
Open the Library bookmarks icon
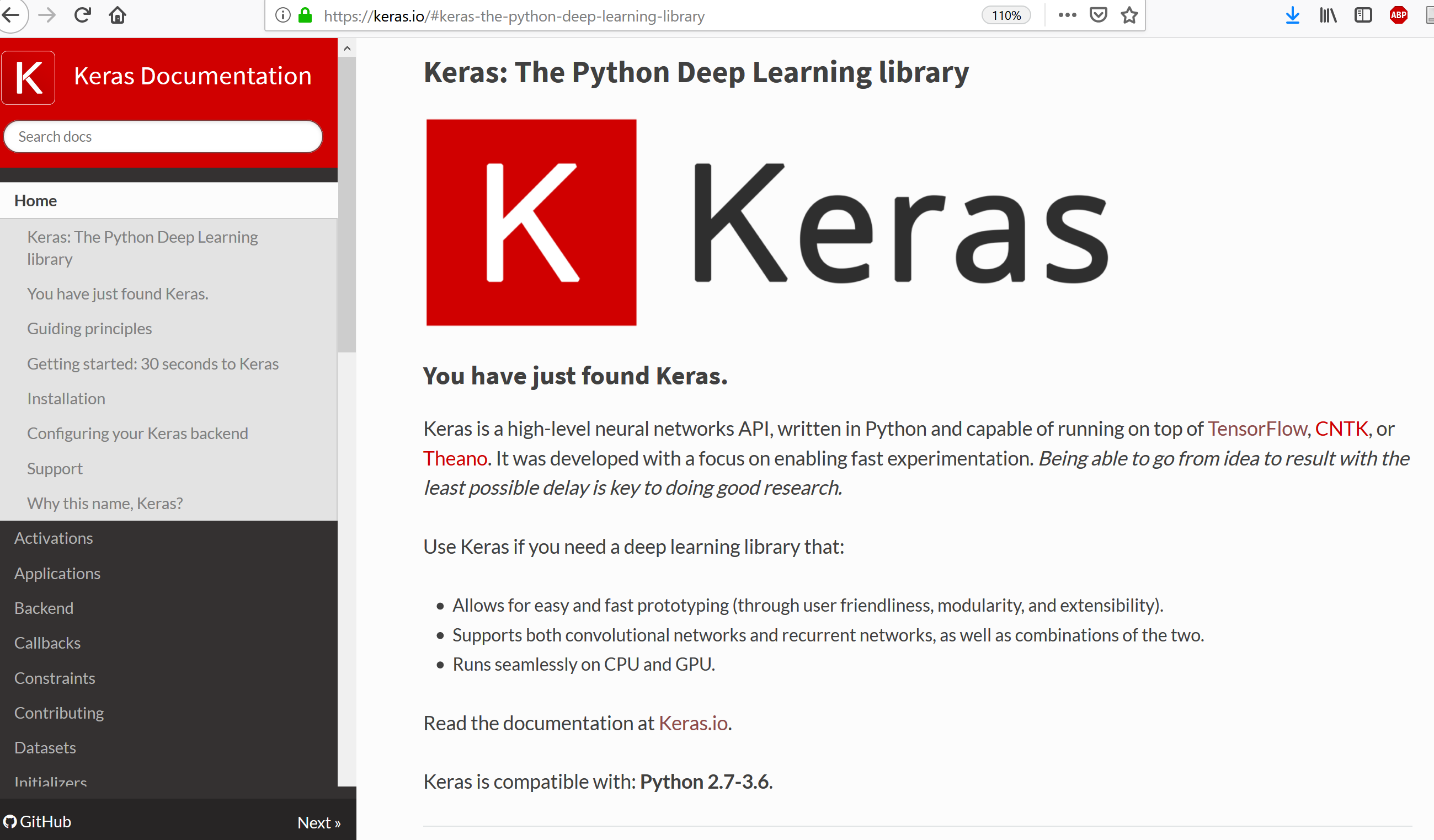(x=1328, y=15)
